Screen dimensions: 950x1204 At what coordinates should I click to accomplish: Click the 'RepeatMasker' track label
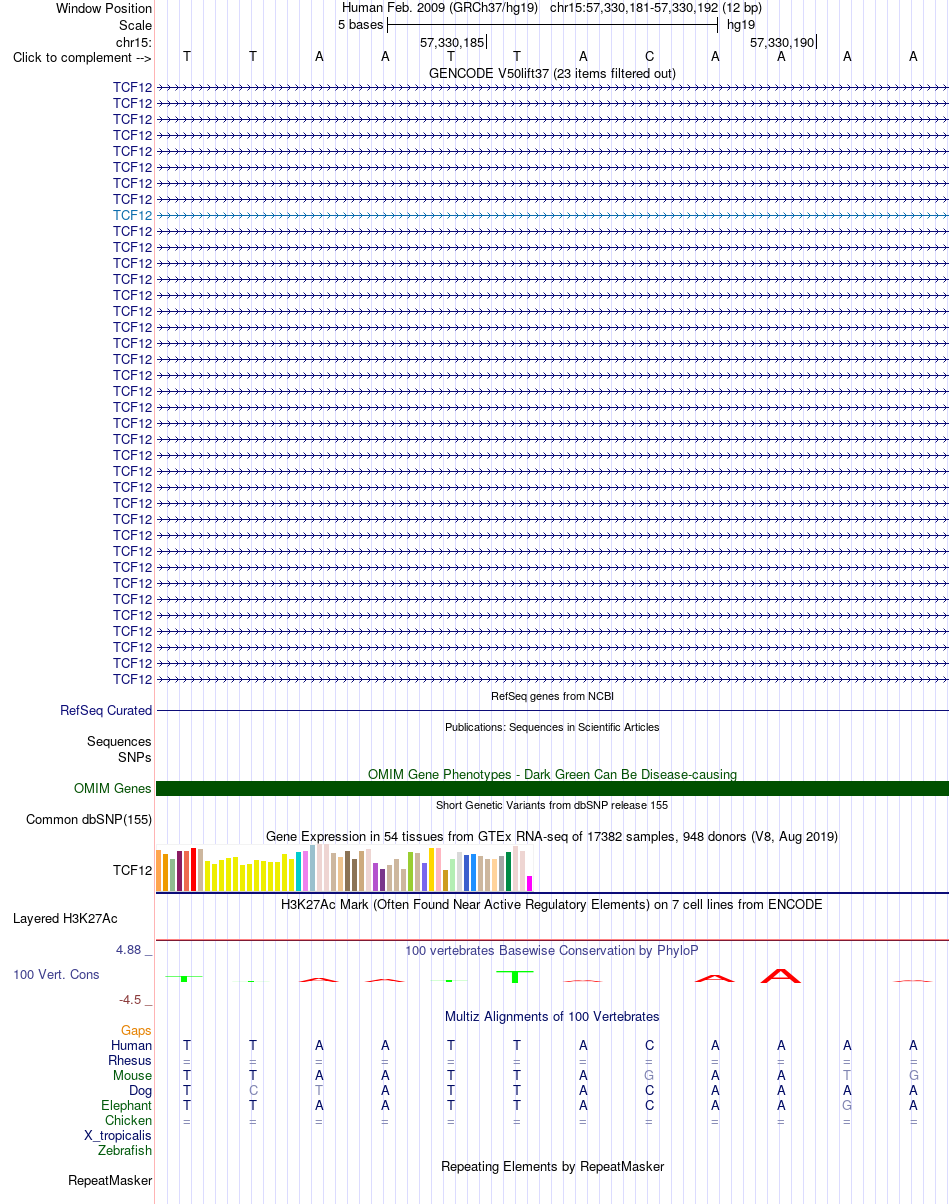(110, 1181)
